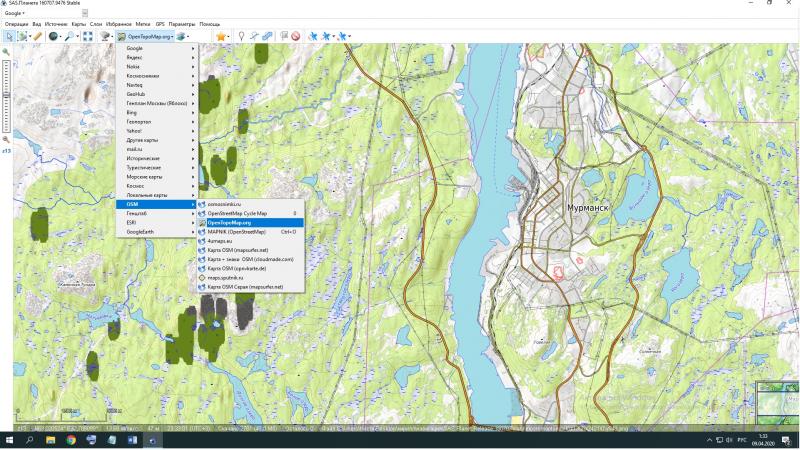Click the yellow star favorites icon

click(220, 36)
